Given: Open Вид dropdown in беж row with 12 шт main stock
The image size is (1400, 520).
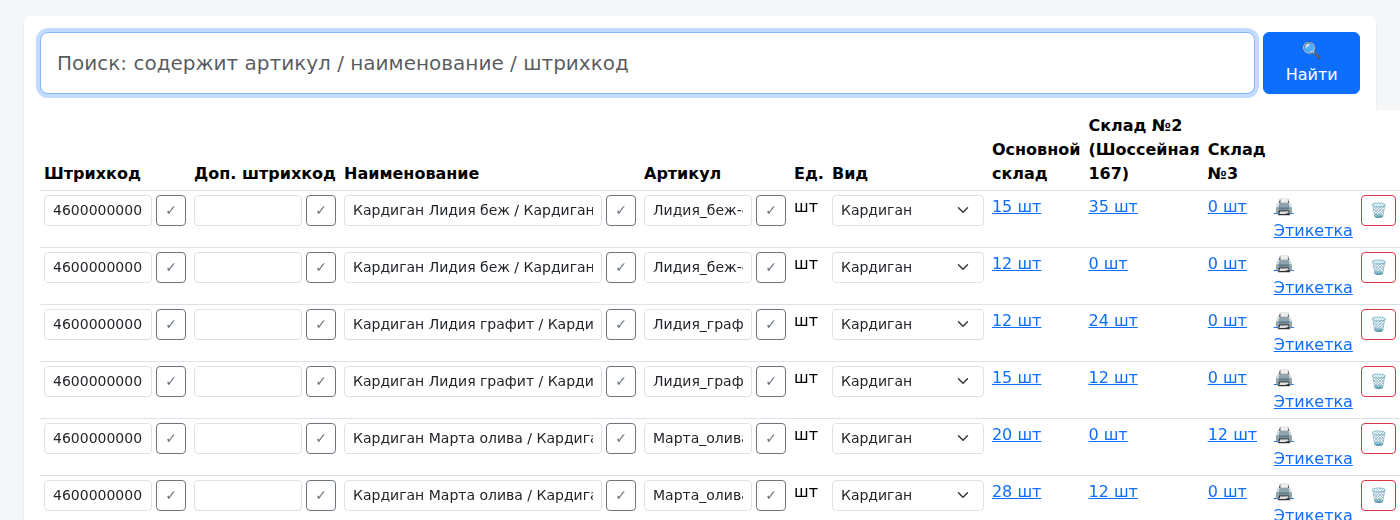Looking at the screenshot, I should click(907, 268).
